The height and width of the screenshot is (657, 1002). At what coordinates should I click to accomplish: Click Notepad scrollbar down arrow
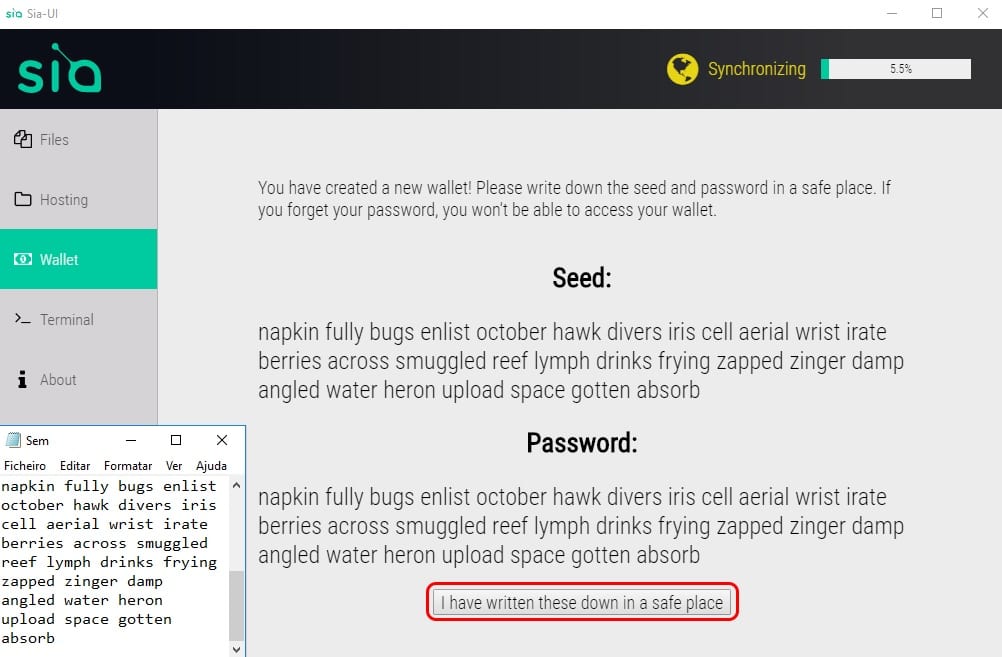(236, 649)
